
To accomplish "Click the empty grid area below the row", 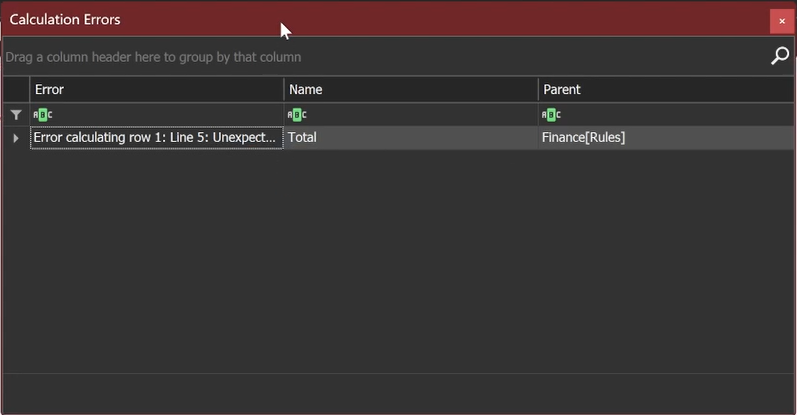I will pos(400,260).
